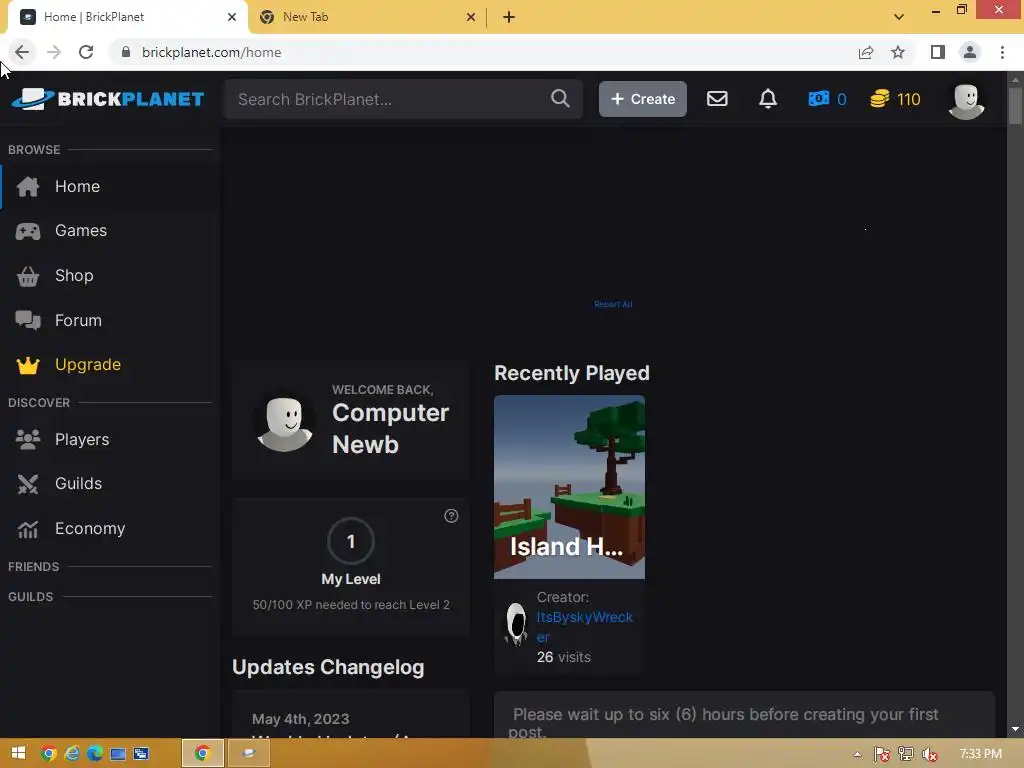Launch Internet Explorer from taskbar

click(x=72, y=753)
